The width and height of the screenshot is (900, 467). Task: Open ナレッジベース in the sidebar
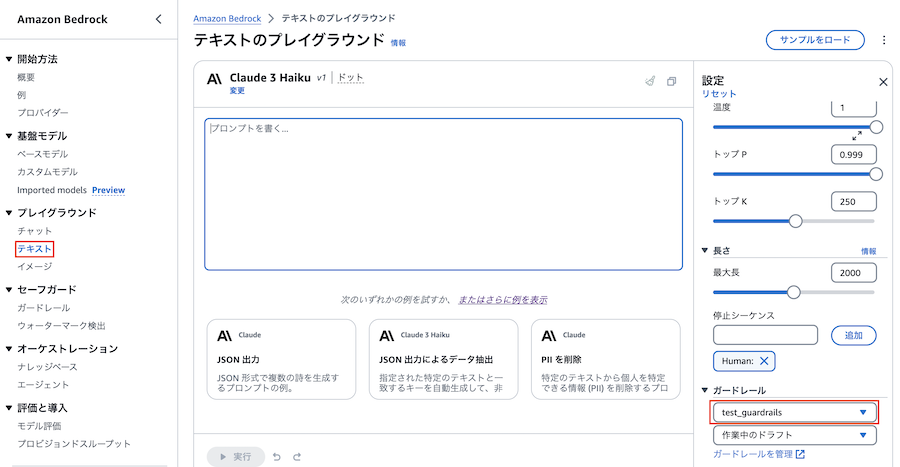click(x=47, y=367)
